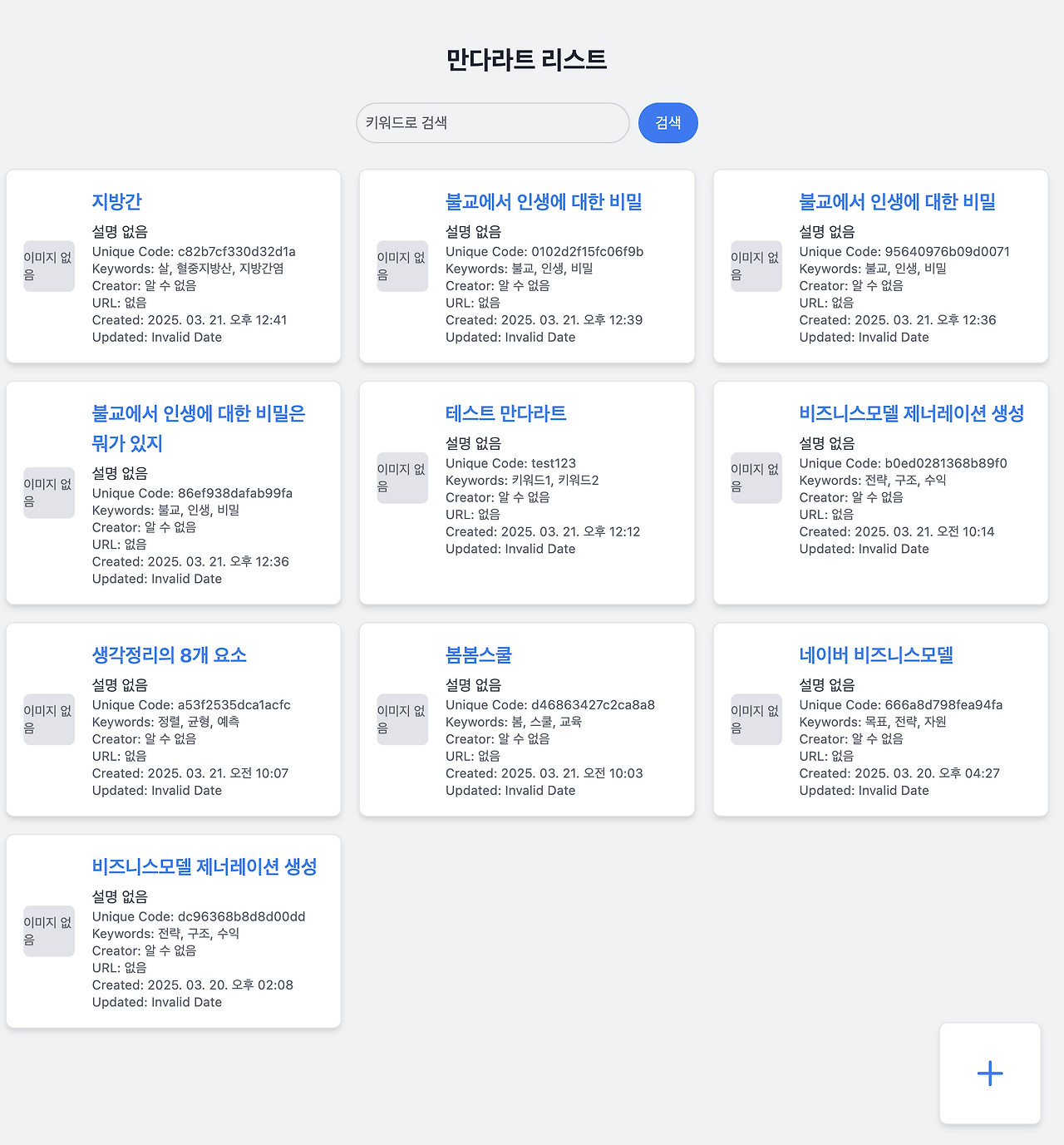The height and width of the screenshot is (1145, 1064).
Task: Open the 테스트 만다라트 card
Action: click(x=505, y=412)
